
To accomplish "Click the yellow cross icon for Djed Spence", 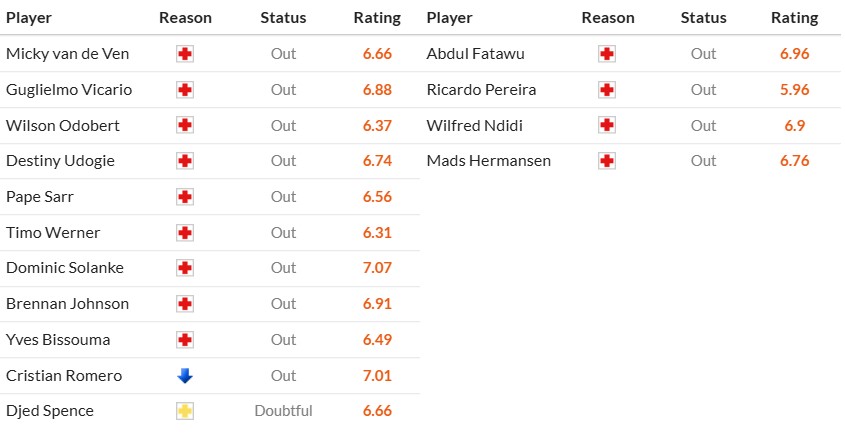I will coord(185,411).
